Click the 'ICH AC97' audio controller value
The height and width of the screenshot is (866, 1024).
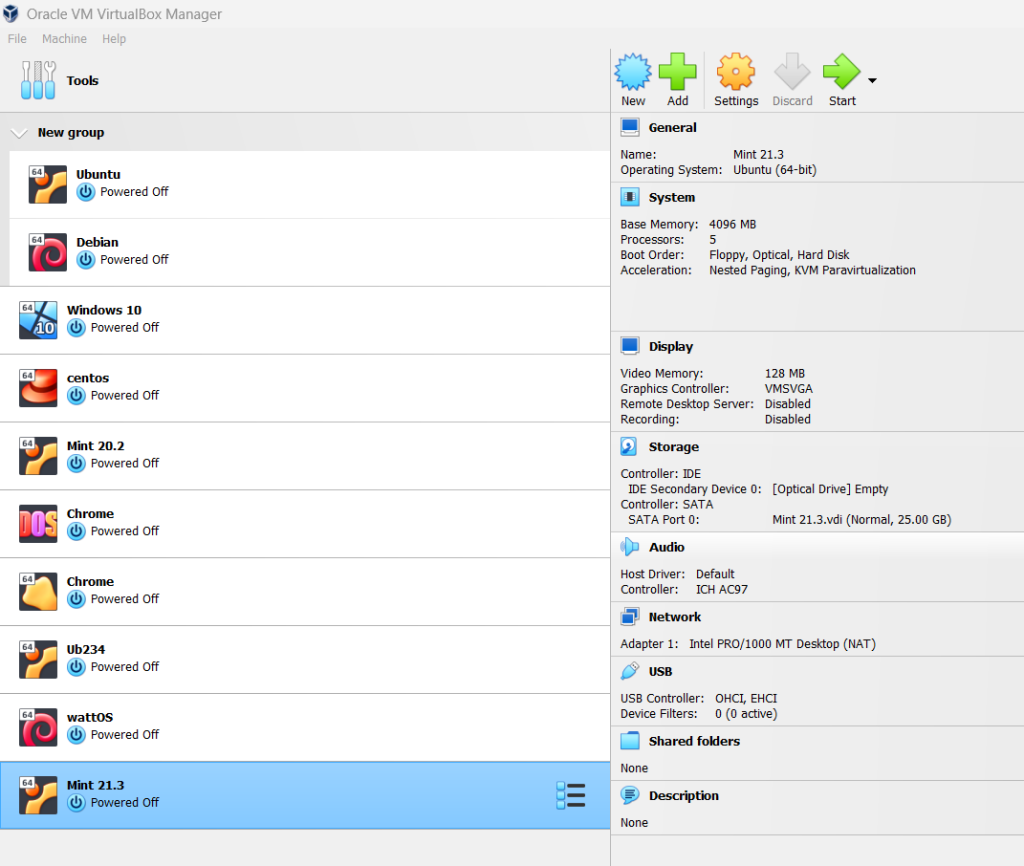[722, 590]
